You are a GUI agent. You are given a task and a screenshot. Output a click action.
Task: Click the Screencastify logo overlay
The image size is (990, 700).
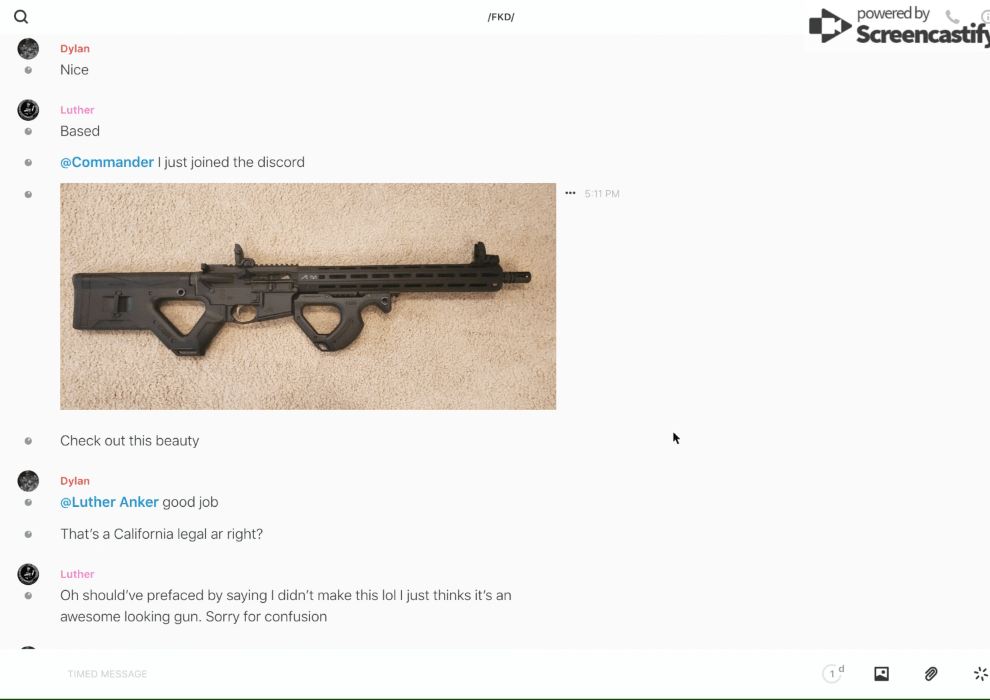(x=898, y=27)
